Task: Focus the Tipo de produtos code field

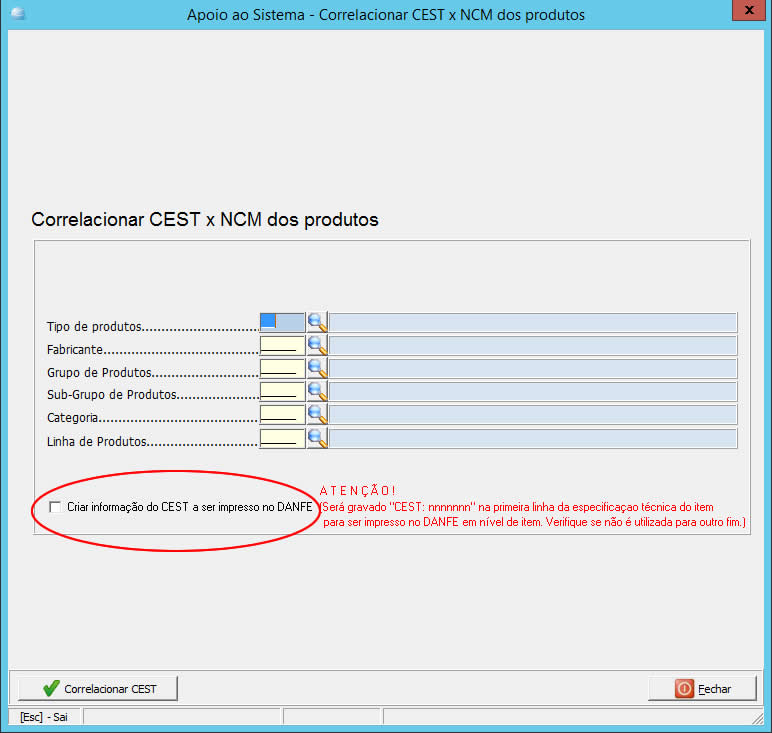Action: (x=282, y=322)
